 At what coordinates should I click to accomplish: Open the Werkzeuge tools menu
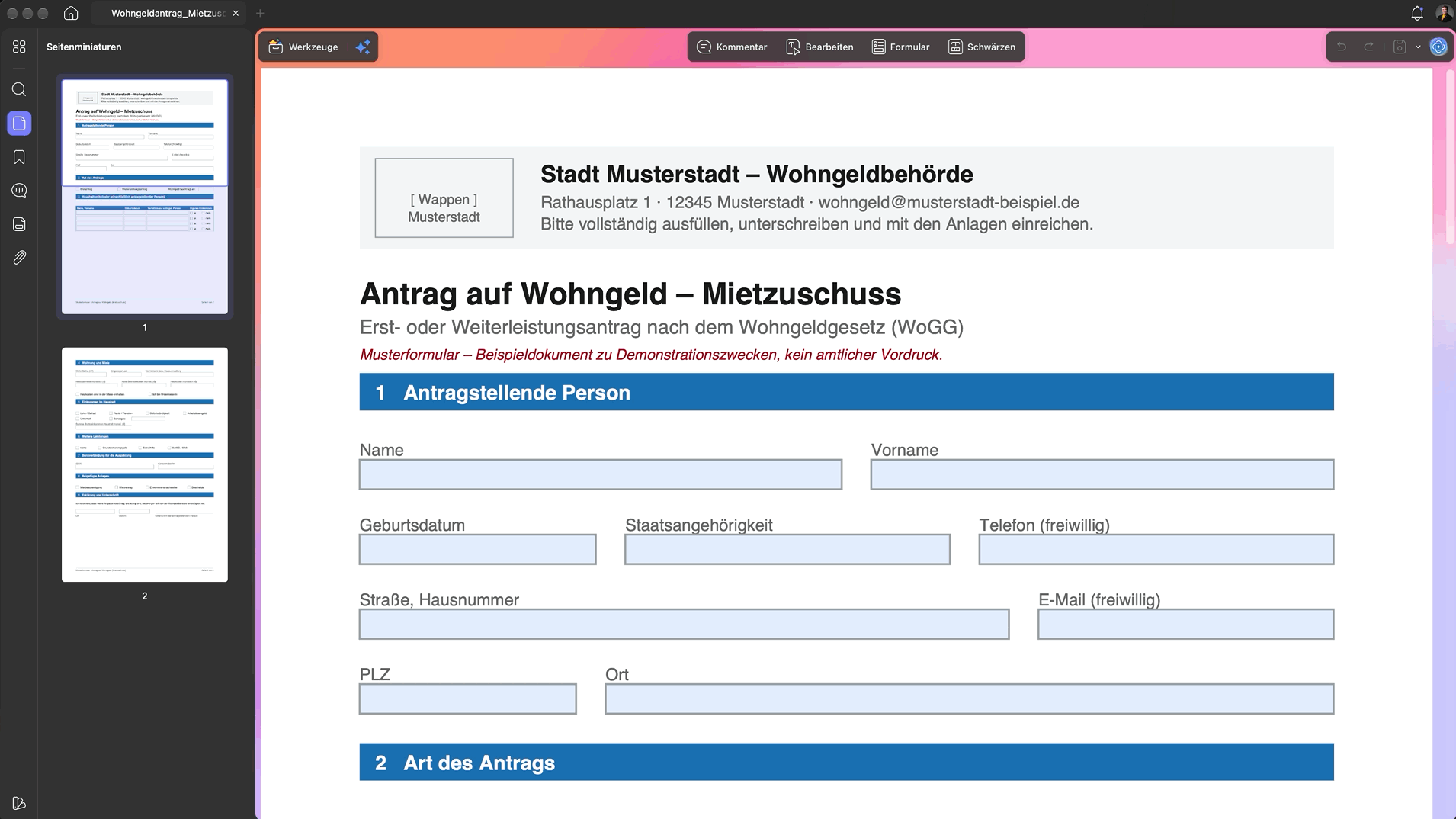303,47
